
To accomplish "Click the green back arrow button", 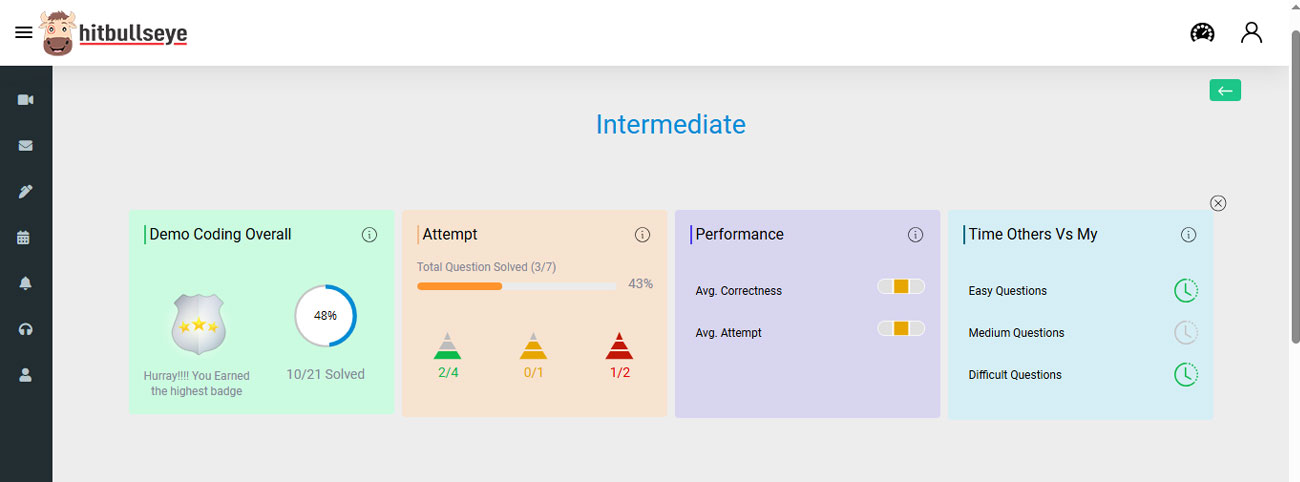I will (x=1225, y=91).
